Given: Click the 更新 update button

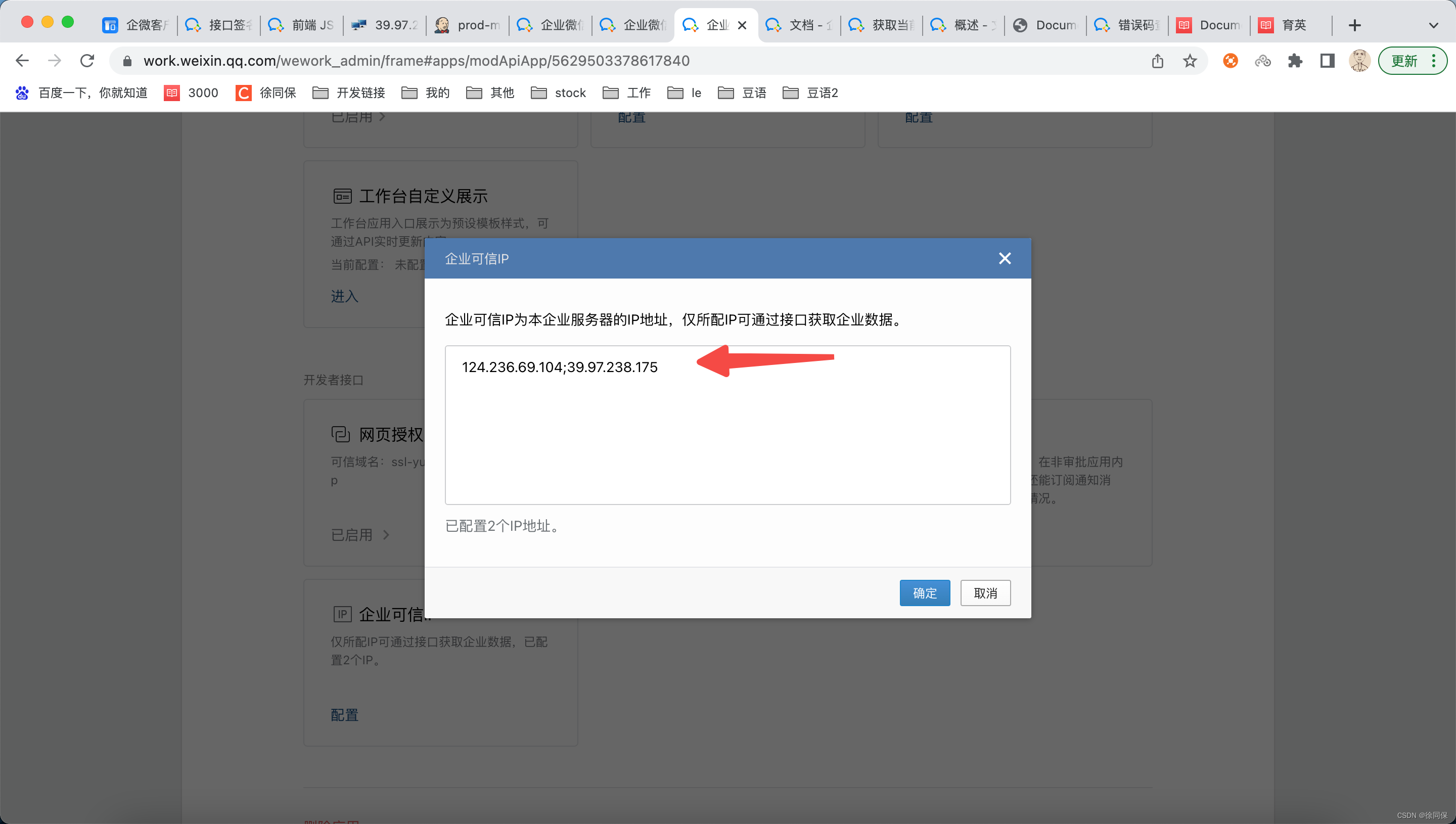Looking at the screenshot, I should (x=1412, y=61).
